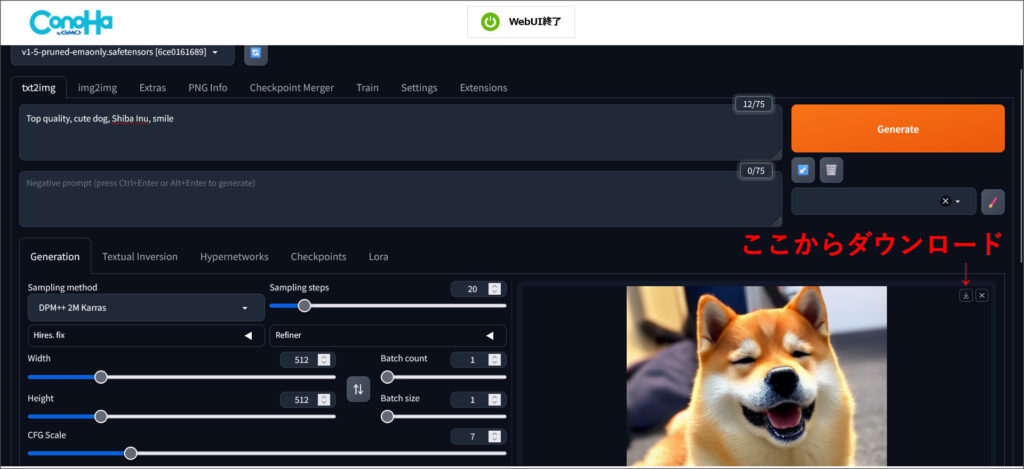Open the DPM++ 2M Karras sampling dropdown

pos(146,308)
